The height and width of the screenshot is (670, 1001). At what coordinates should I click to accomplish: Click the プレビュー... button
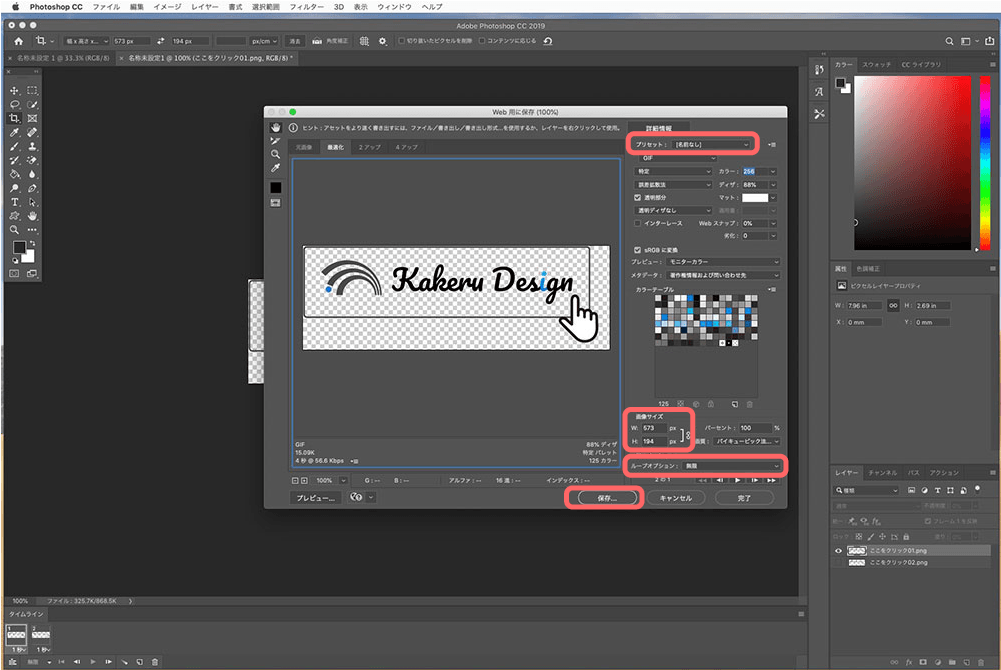(317, 498)
